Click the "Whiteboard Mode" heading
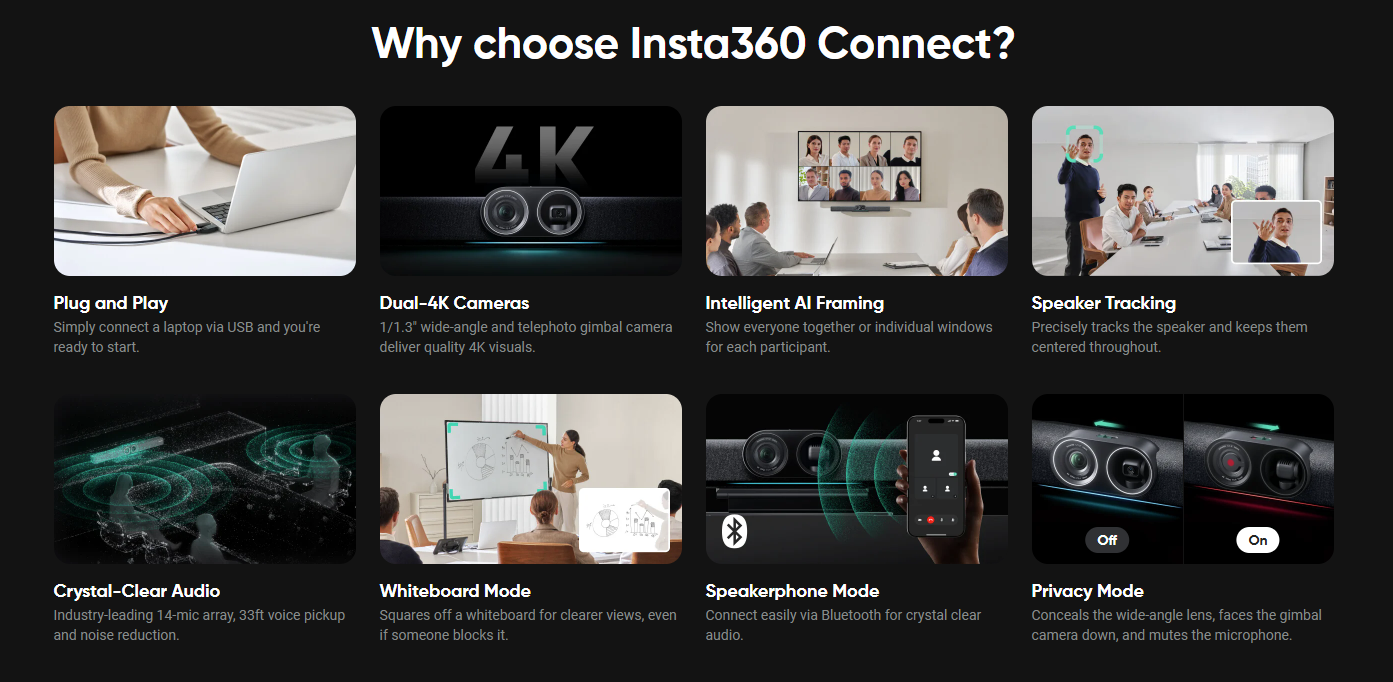 pyautogui.click(x=456, y=591)
